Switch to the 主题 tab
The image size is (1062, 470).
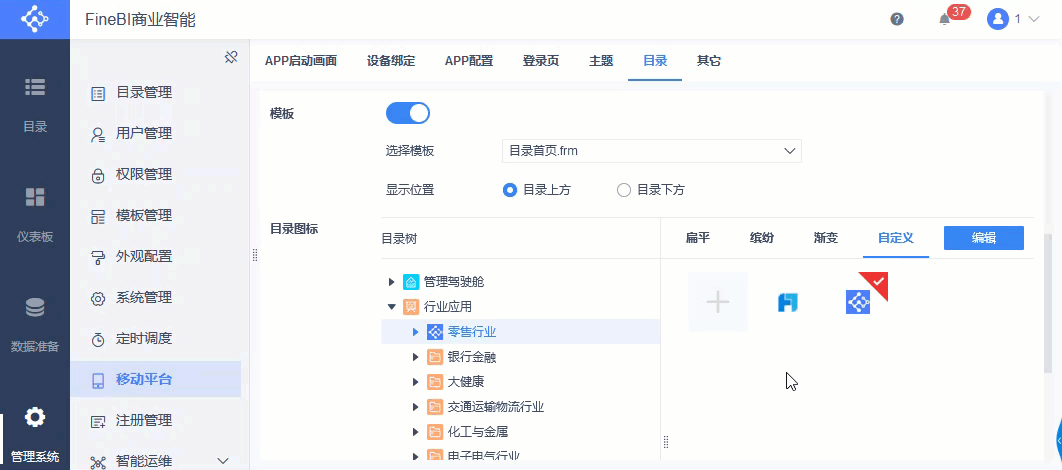[601, 61]
